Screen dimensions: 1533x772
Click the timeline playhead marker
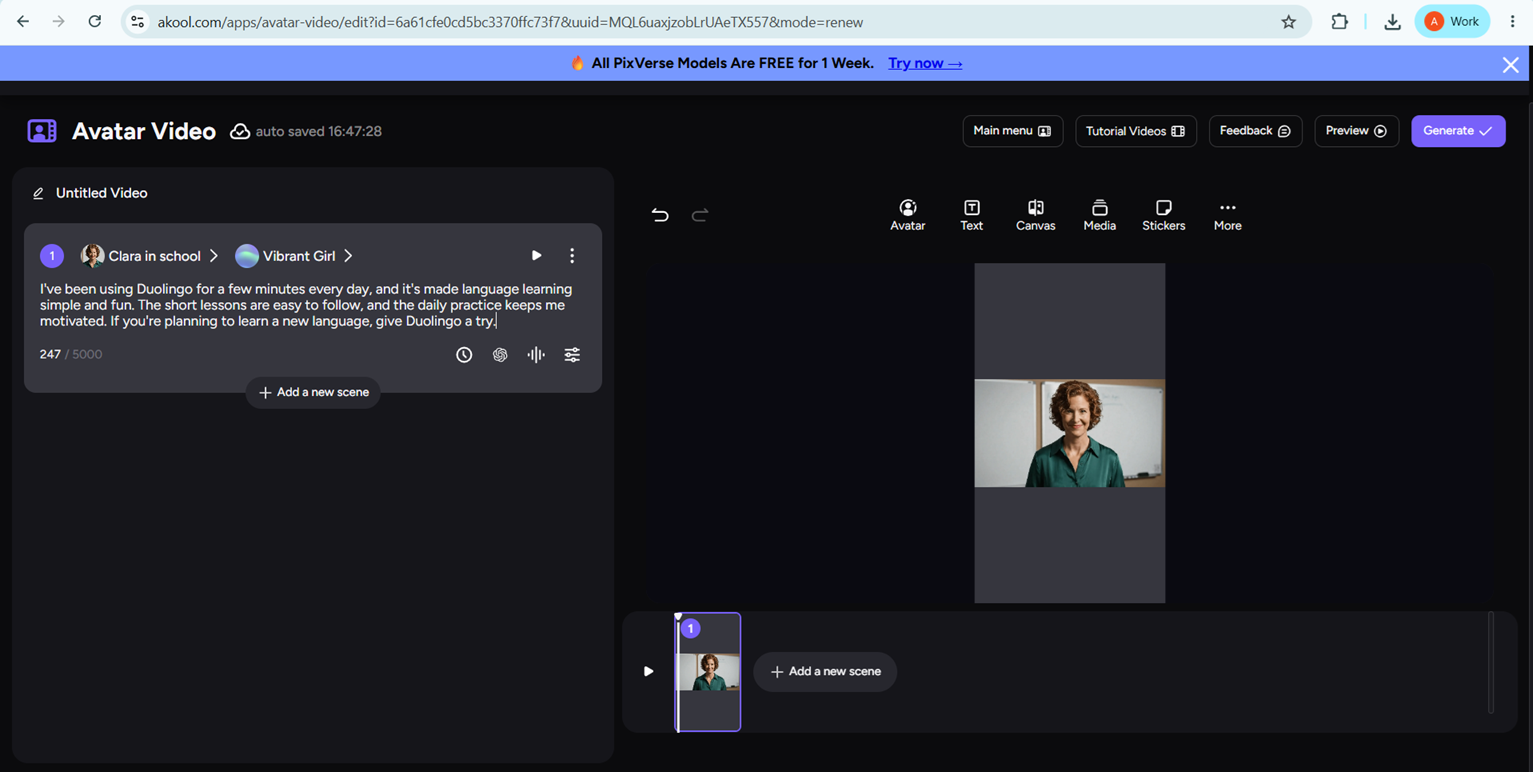point(678,618)
